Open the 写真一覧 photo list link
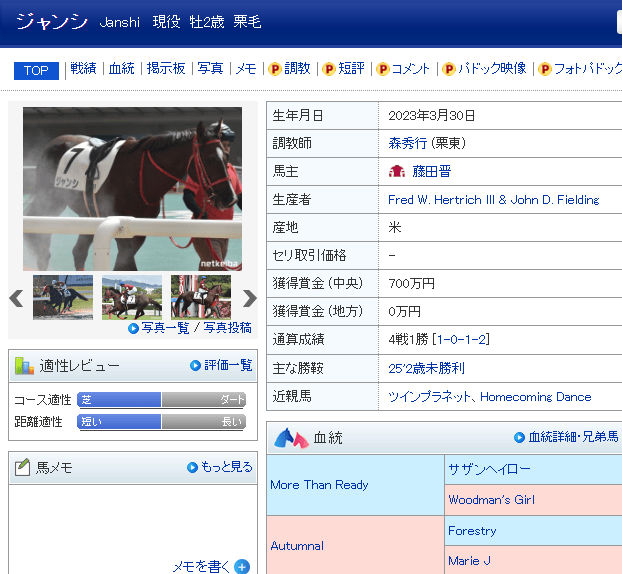622x574 pixels. click(165, 328)
